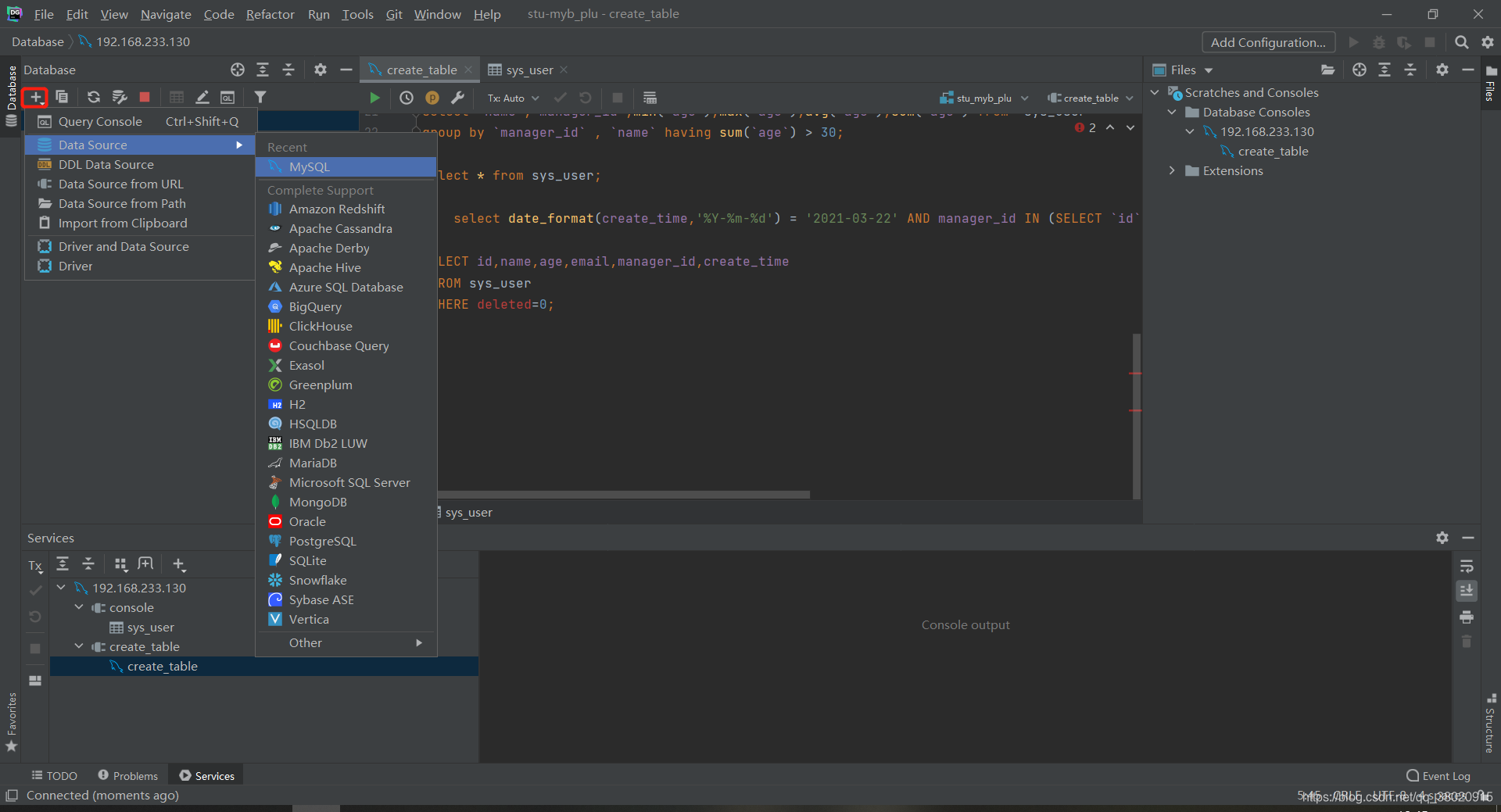Viewport: 1501px width, 812px height.
Task: Open the Database panel gear settings
Action: [321, 70]
